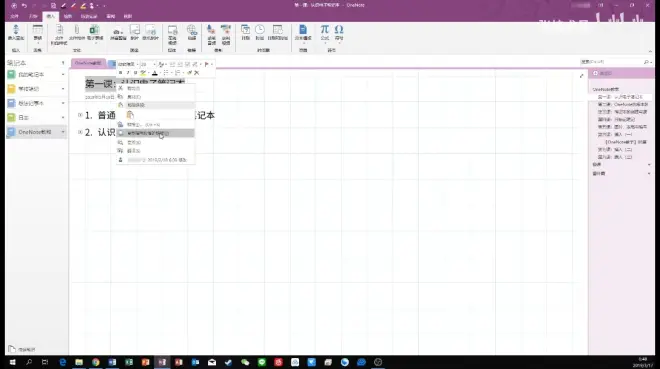Click the font color swatch in mini toolbar

[154, 73]
